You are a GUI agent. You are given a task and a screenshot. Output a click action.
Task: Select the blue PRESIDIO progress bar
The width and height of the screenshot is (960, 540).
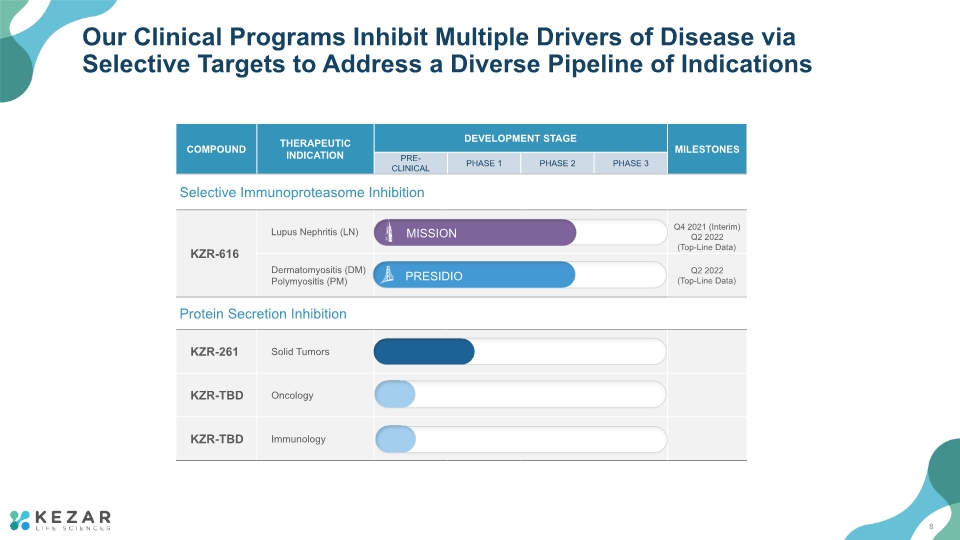coord(474,275)
